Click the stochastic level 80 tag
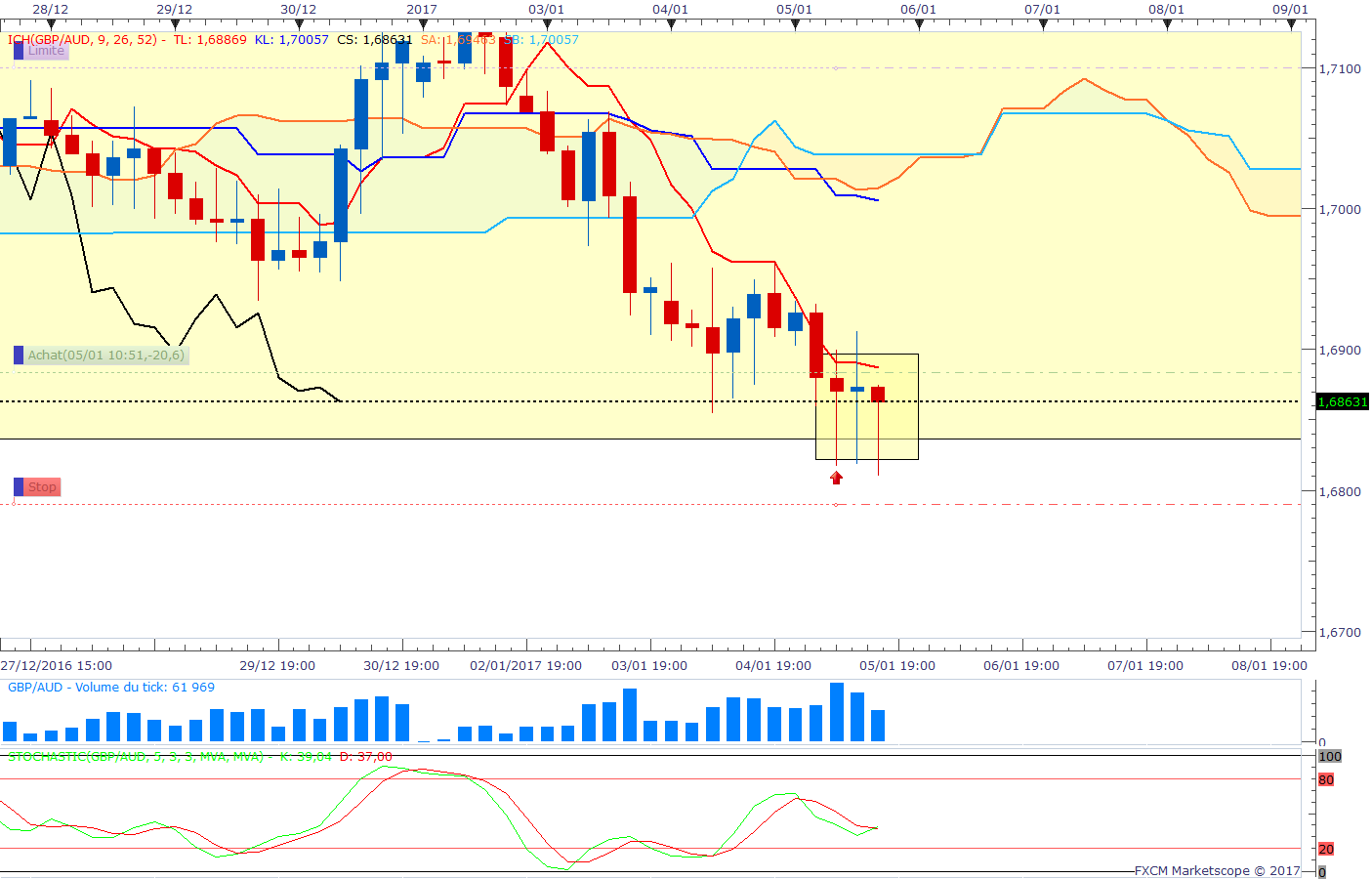 (x=1326, y=779)
